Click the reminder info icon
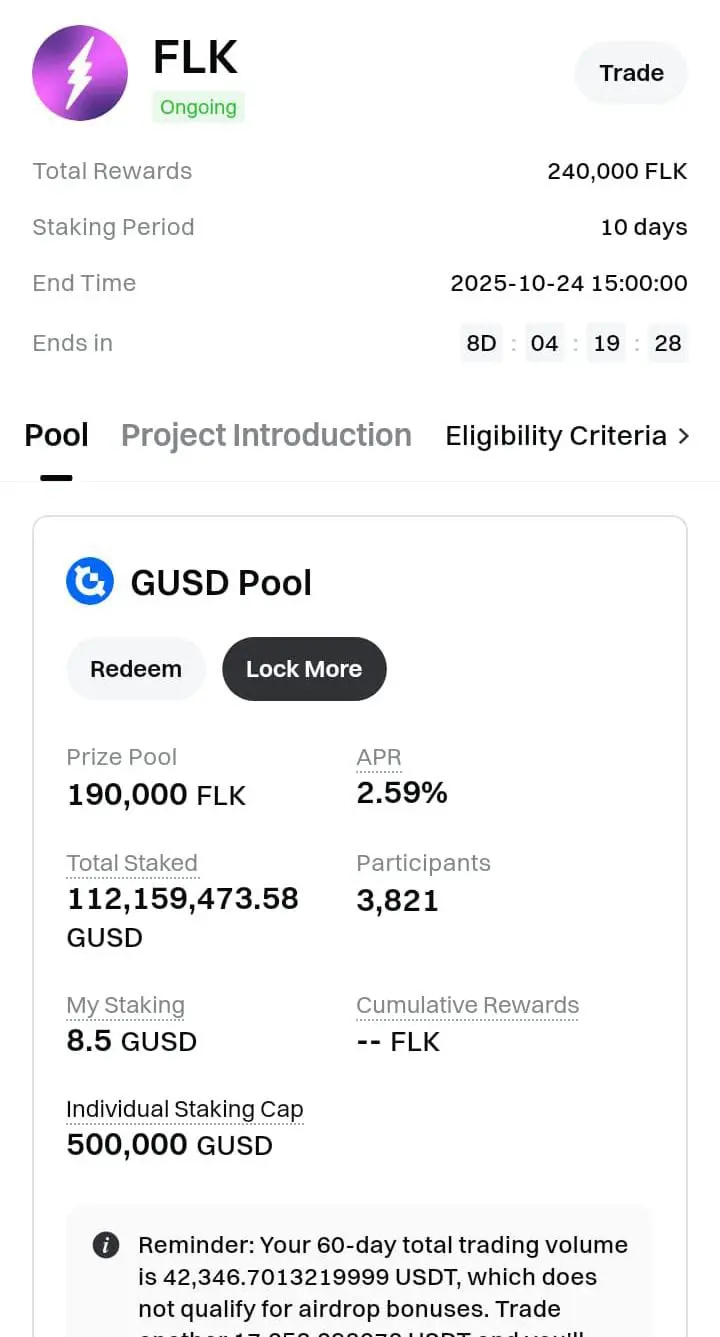The image size is (720, 1337). [x=106, y=1245]
